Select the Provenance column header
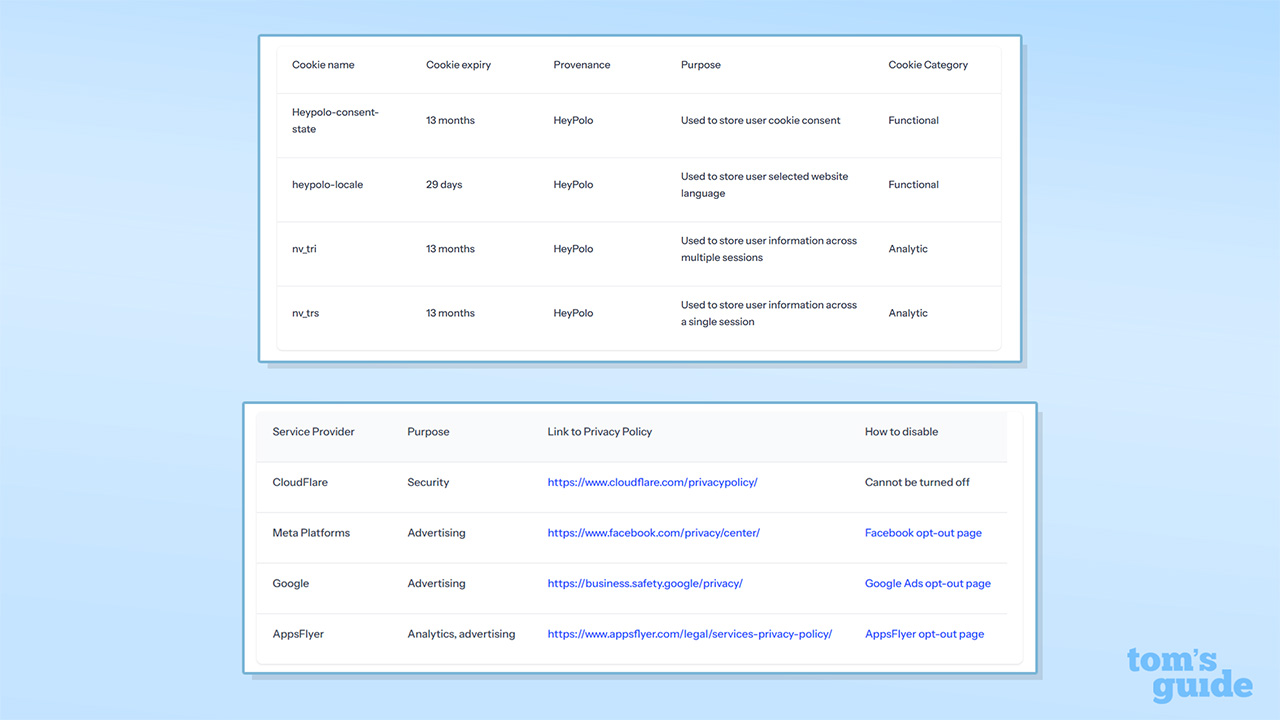Screen dimensions: 1280x720 pos(582,64)
